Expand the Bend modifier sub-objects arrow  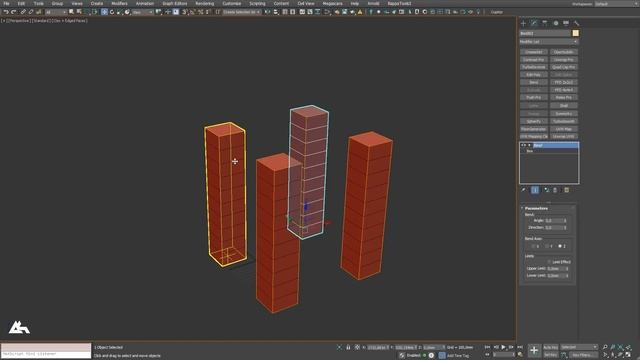point(529,145)
